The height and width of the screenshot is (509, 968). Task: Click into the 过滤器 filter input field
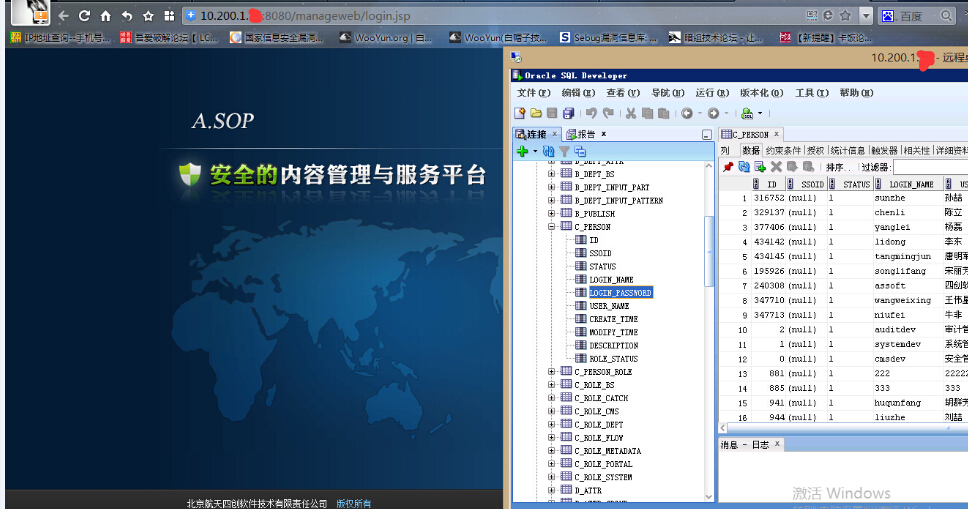pos(930,167)
